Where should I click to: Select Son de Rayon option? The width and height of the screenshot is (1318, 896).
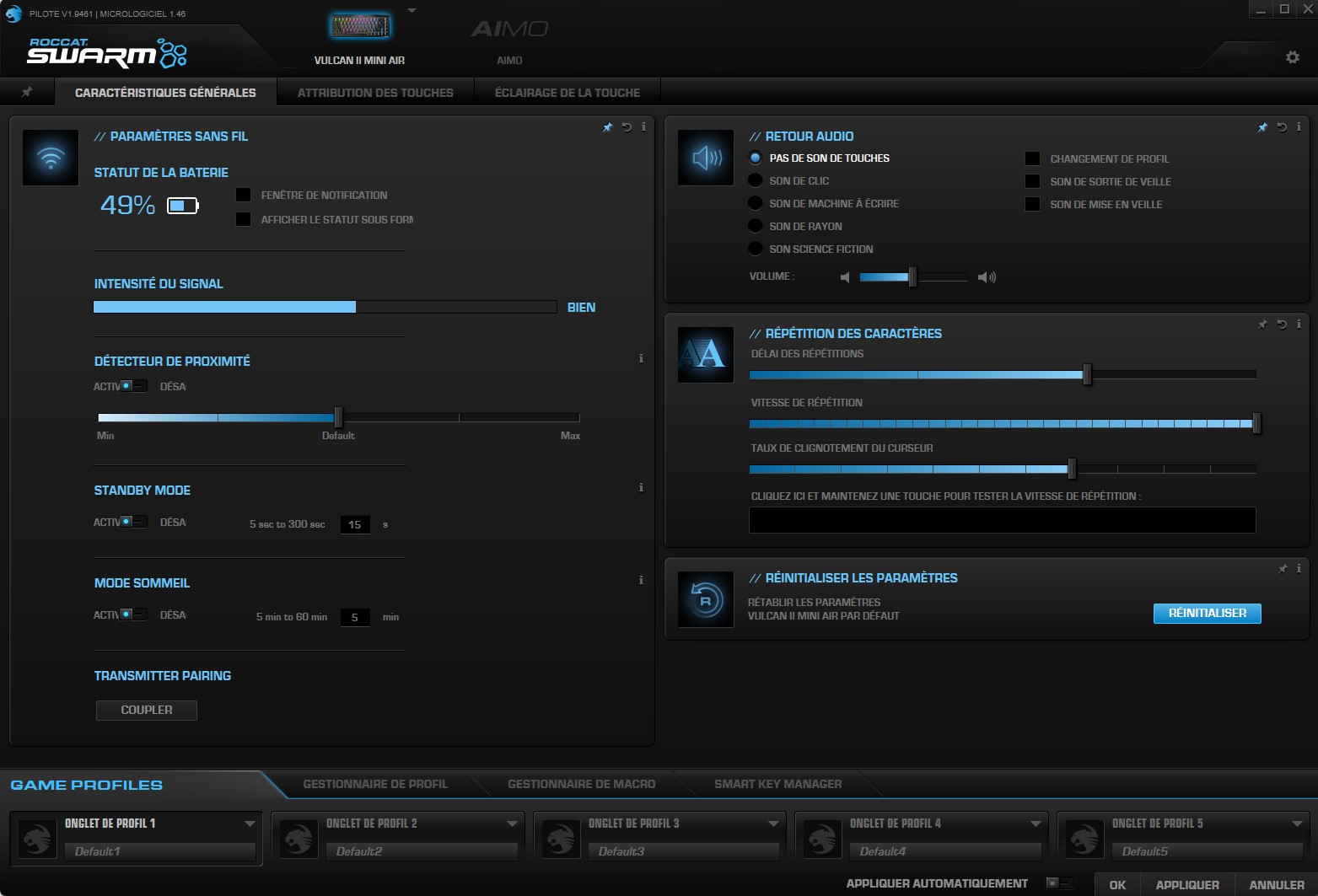click(x=756, y=226)
